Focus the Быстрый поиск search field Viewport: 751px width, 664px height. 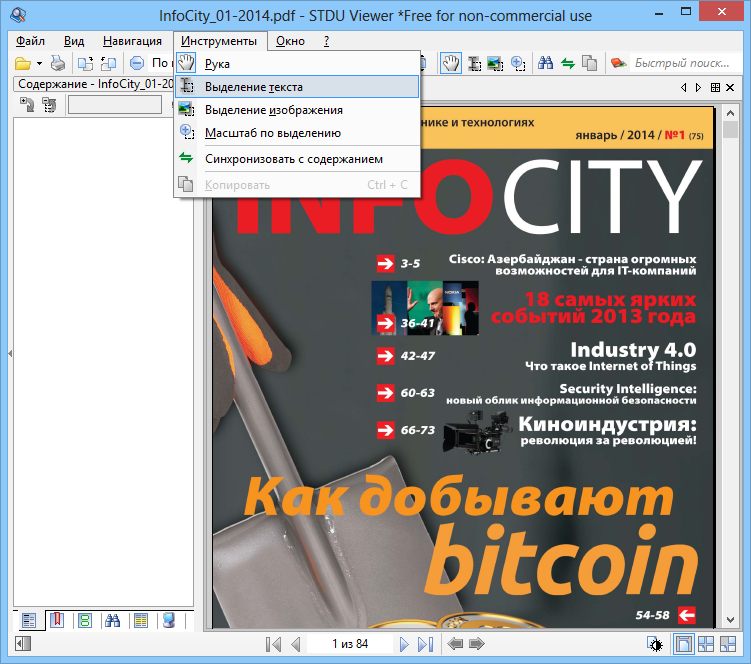(x=684, y=63)
